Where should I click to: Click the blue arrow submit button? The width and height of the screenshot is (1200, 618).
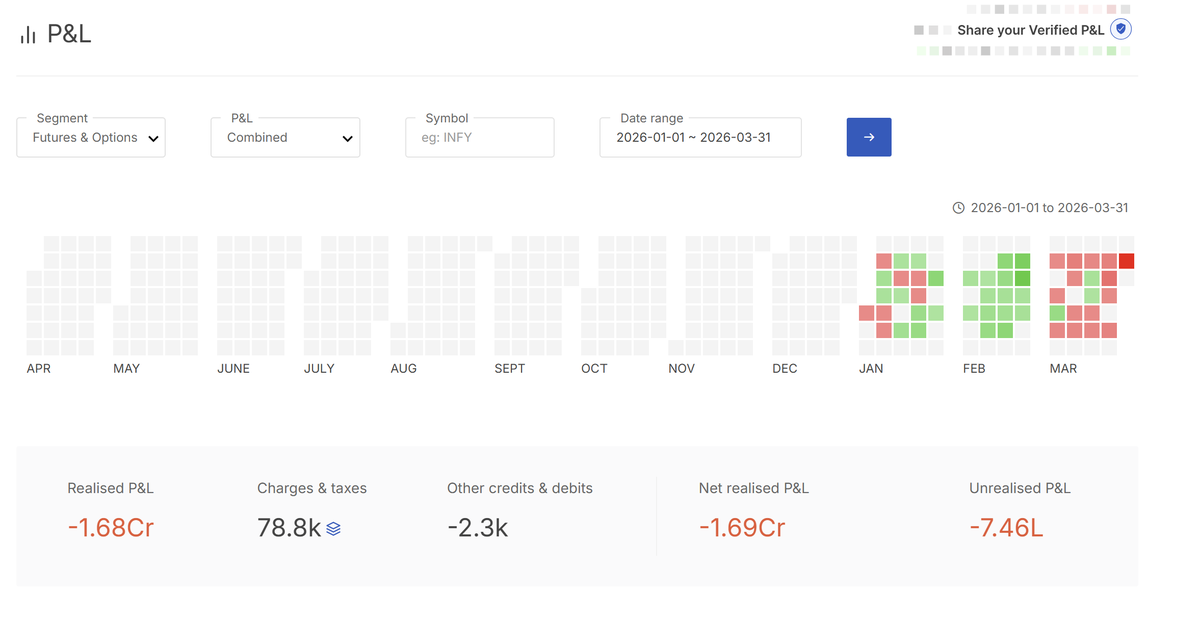point(869,137)
